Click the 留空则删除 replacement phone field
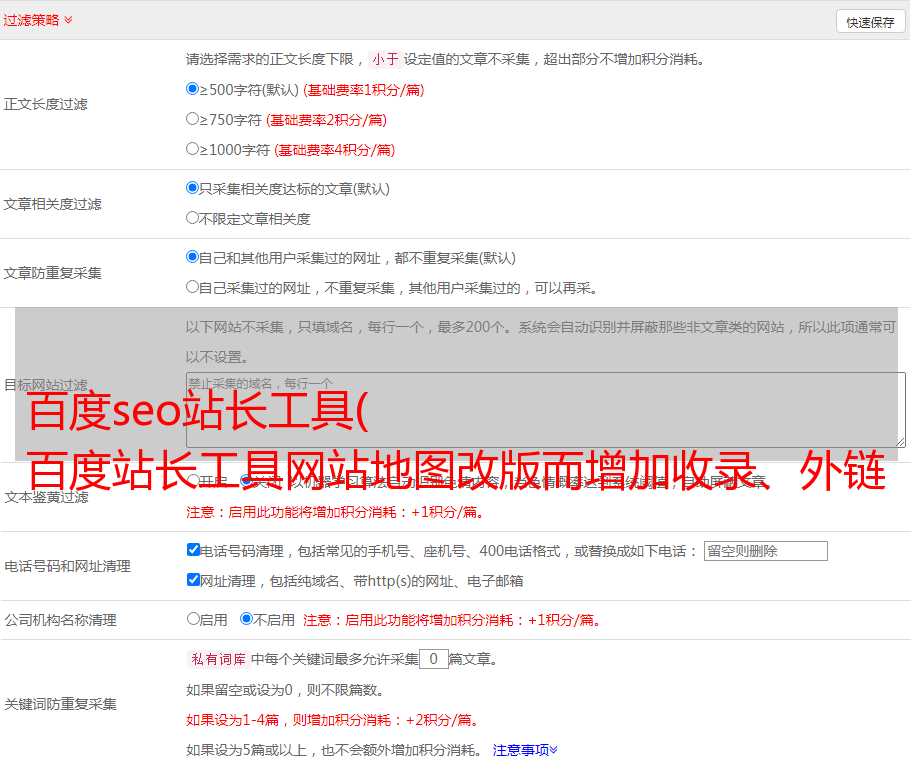The height and width of the screenshot is (768, 912). (x=765, y=551)
